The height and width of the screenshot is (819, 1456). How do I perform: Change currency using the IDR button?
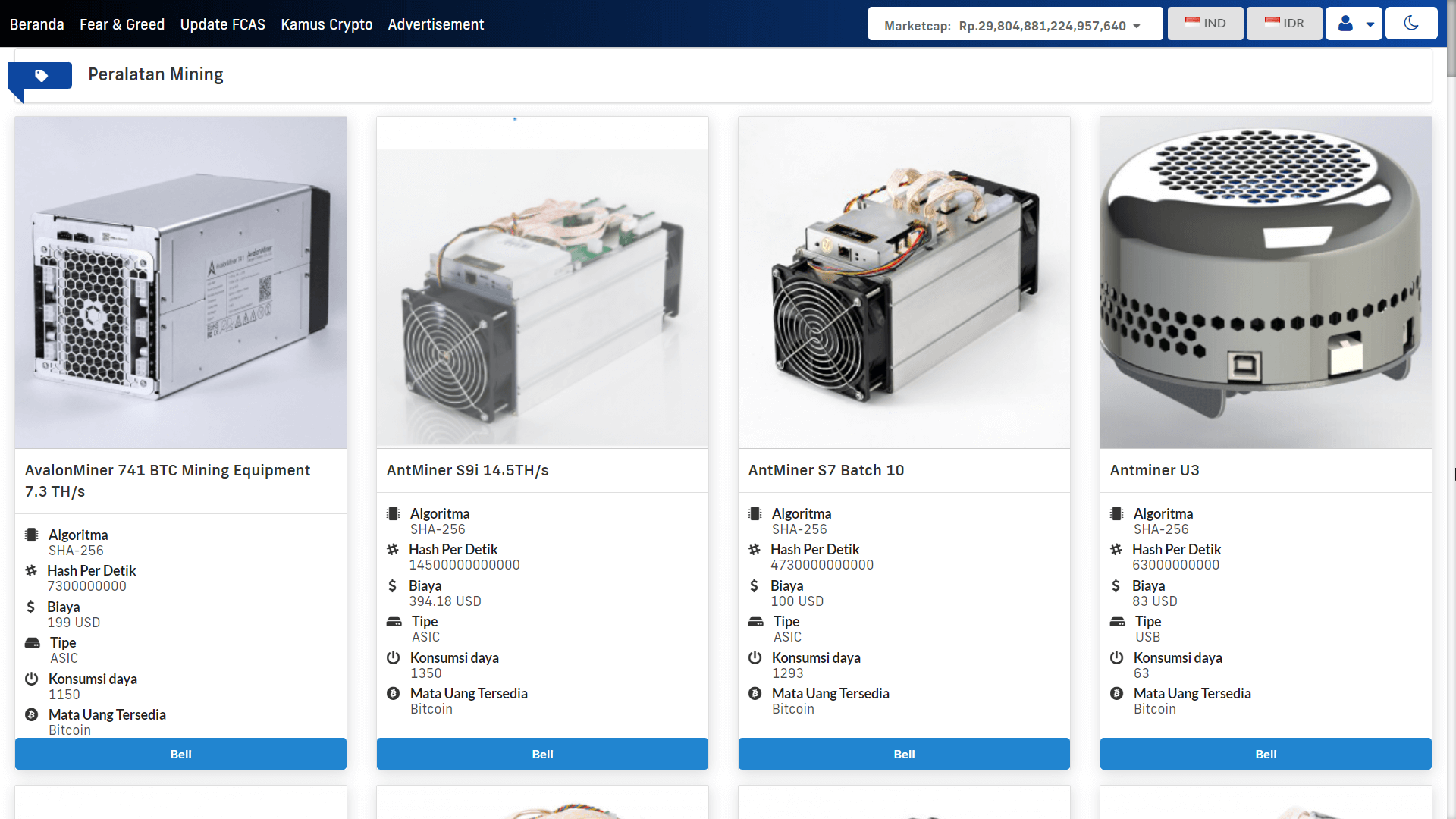(1284, 24)
